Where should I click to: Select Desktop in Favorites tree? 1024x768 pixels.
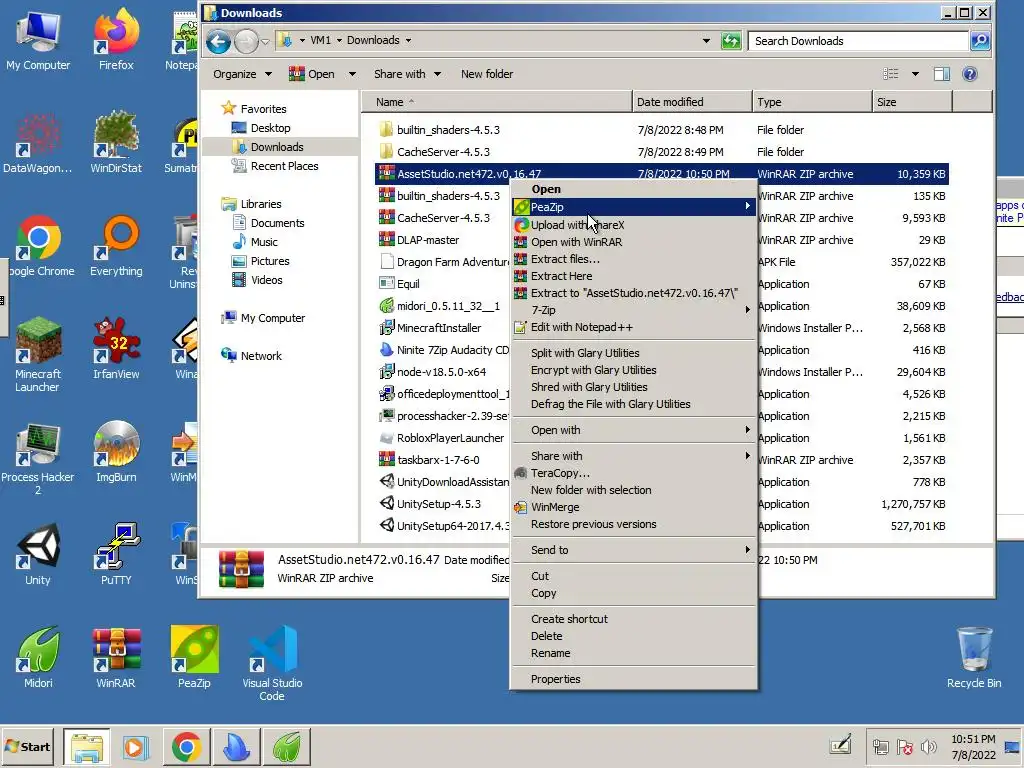(270, 128)
